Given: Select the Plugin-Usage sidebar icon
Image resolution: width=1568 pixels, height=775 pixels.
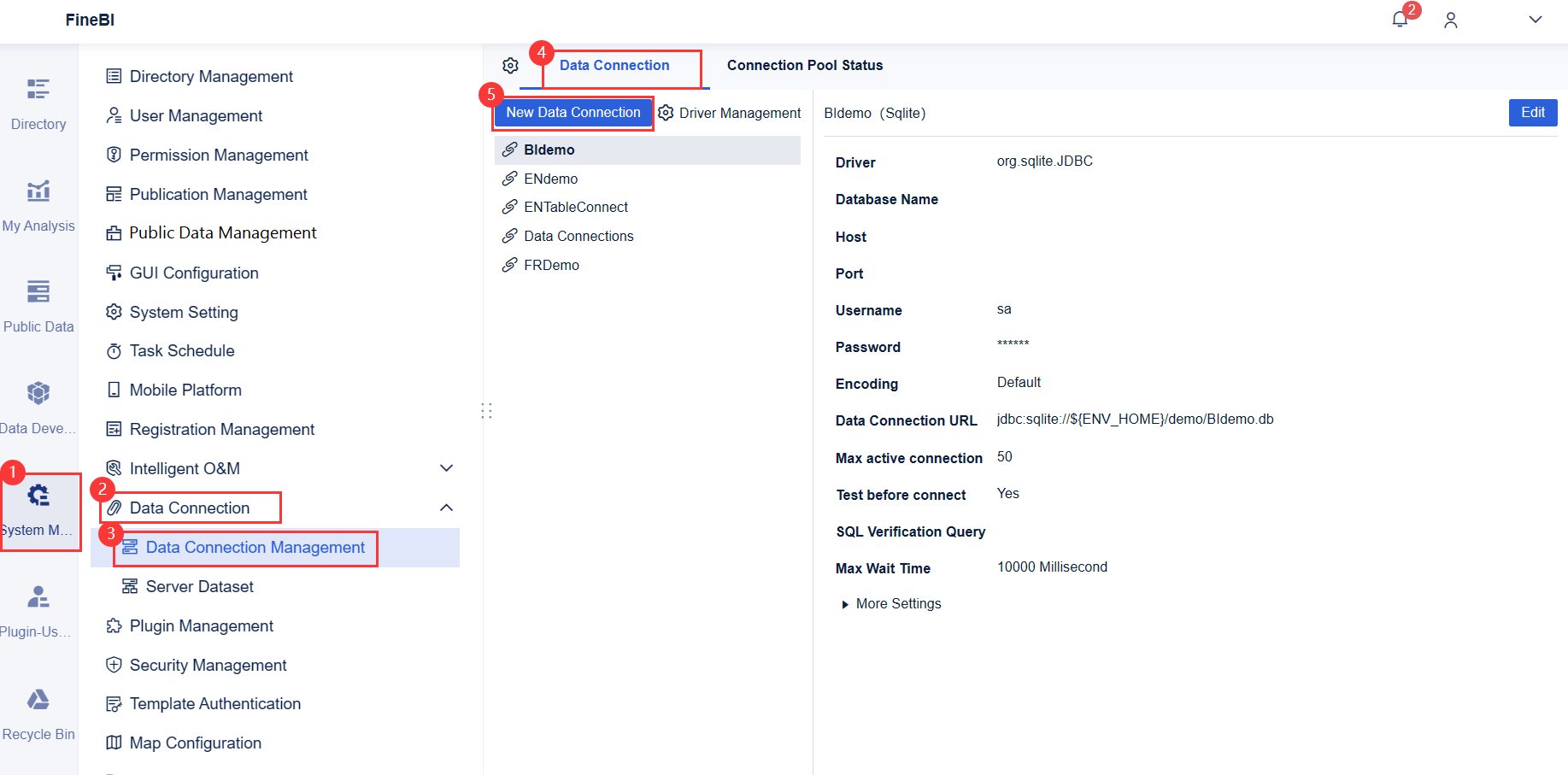Looking at the screenshot, I should click(38, 609).
